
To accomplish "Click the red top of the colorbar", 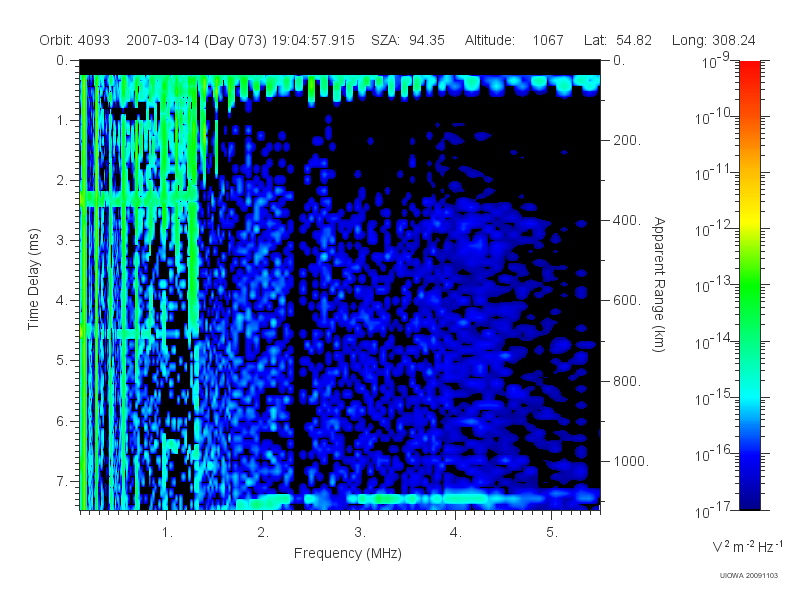I will [749, 69].
